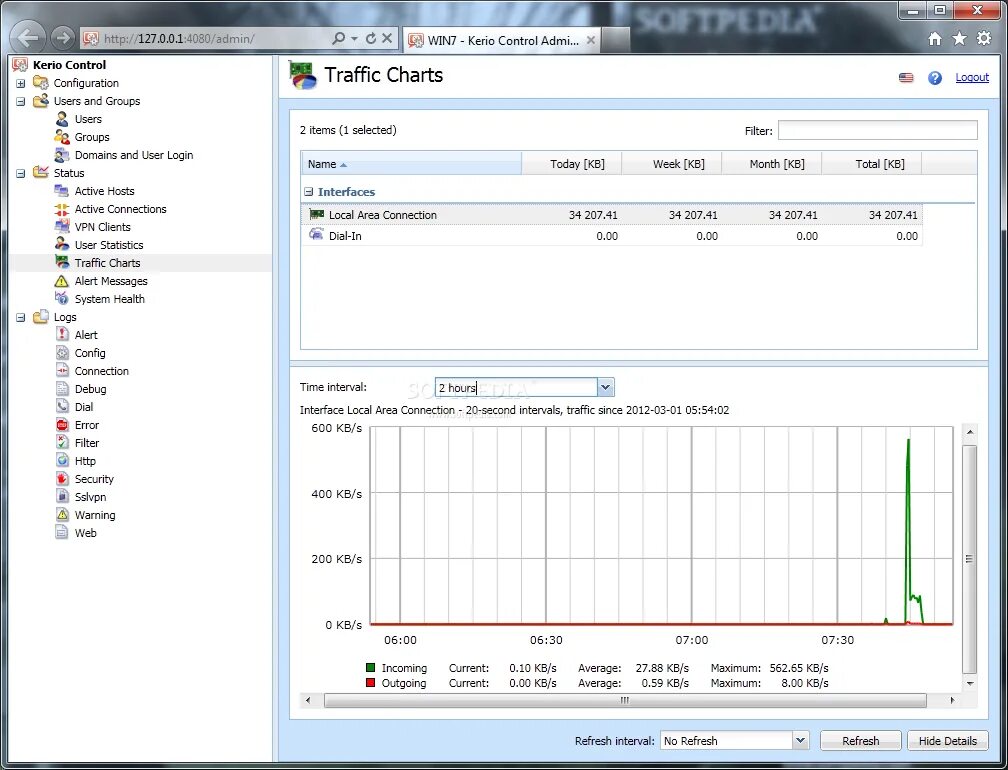Click the Refresh button
This screenshot has height=770, width=1008.
860,740
